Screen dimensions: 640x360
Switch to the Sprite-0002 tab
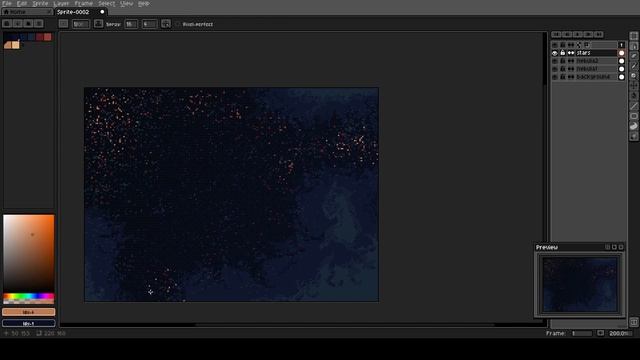point(81,12)
